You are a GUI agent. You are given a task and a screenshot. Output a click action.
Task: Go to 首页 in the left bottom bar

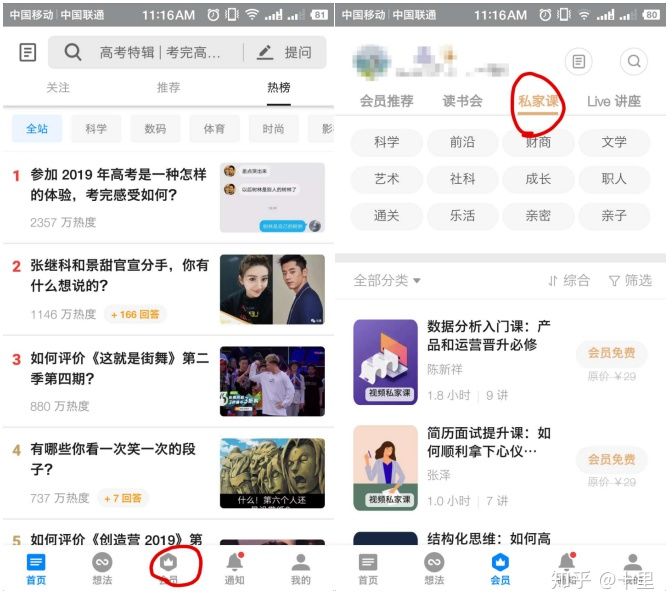point(36,570)
